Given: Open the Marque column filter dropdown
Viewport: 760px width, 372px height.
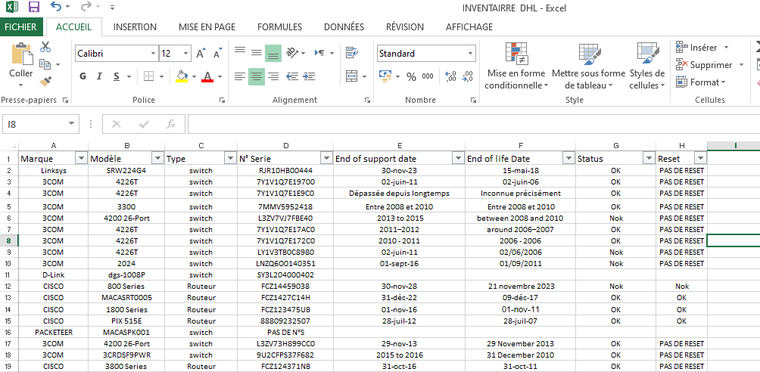Looking at the screenshot, I should click(81, 159).
